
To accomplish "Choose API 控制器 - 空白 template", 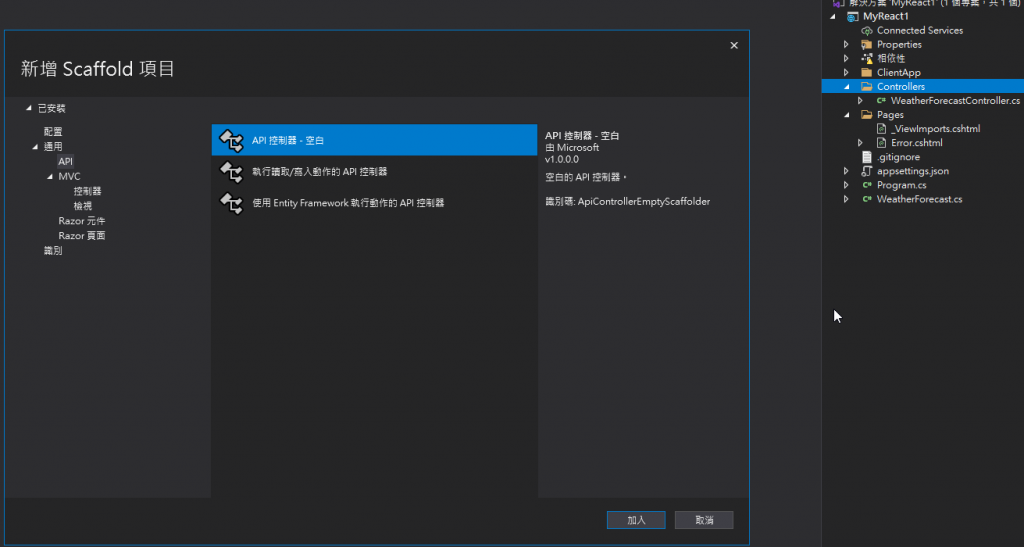I will (374, 140).
